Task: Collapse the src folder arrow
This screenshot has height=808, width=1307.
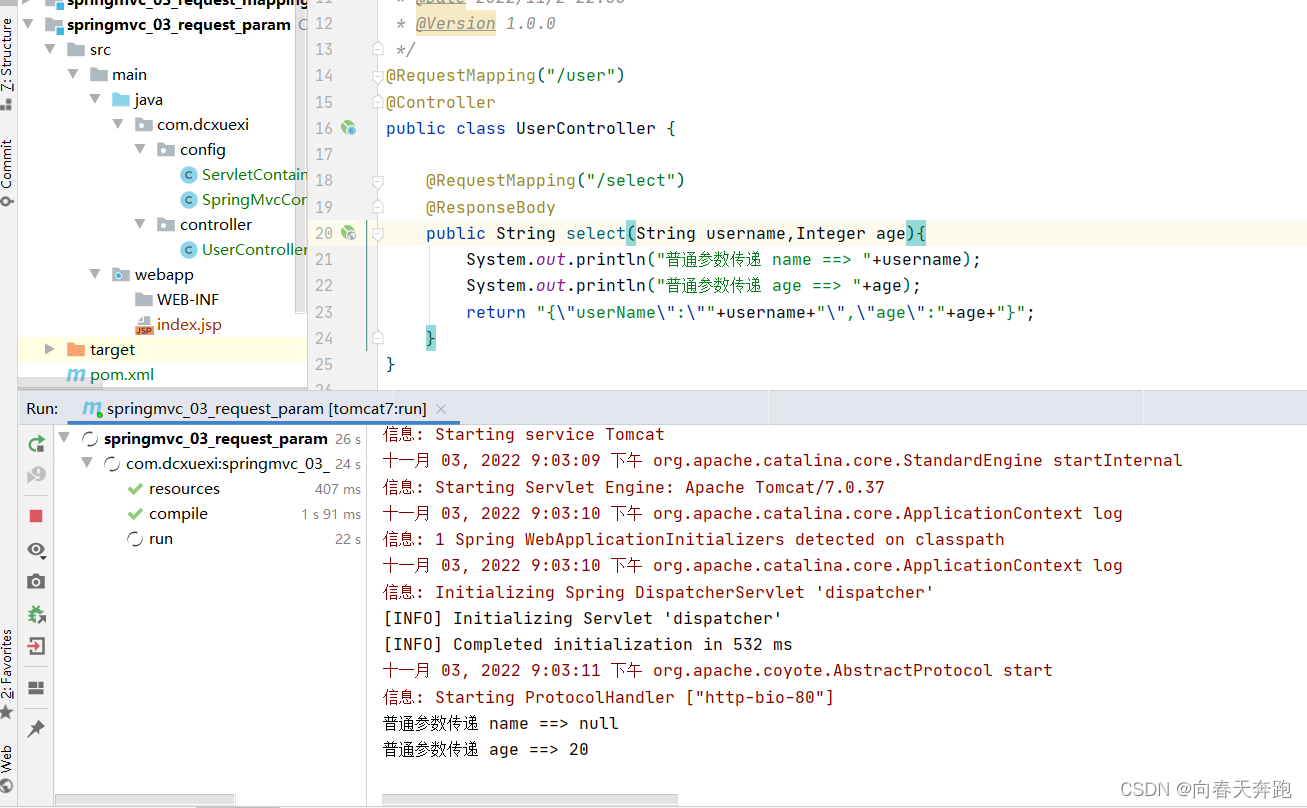Action: 50,49
